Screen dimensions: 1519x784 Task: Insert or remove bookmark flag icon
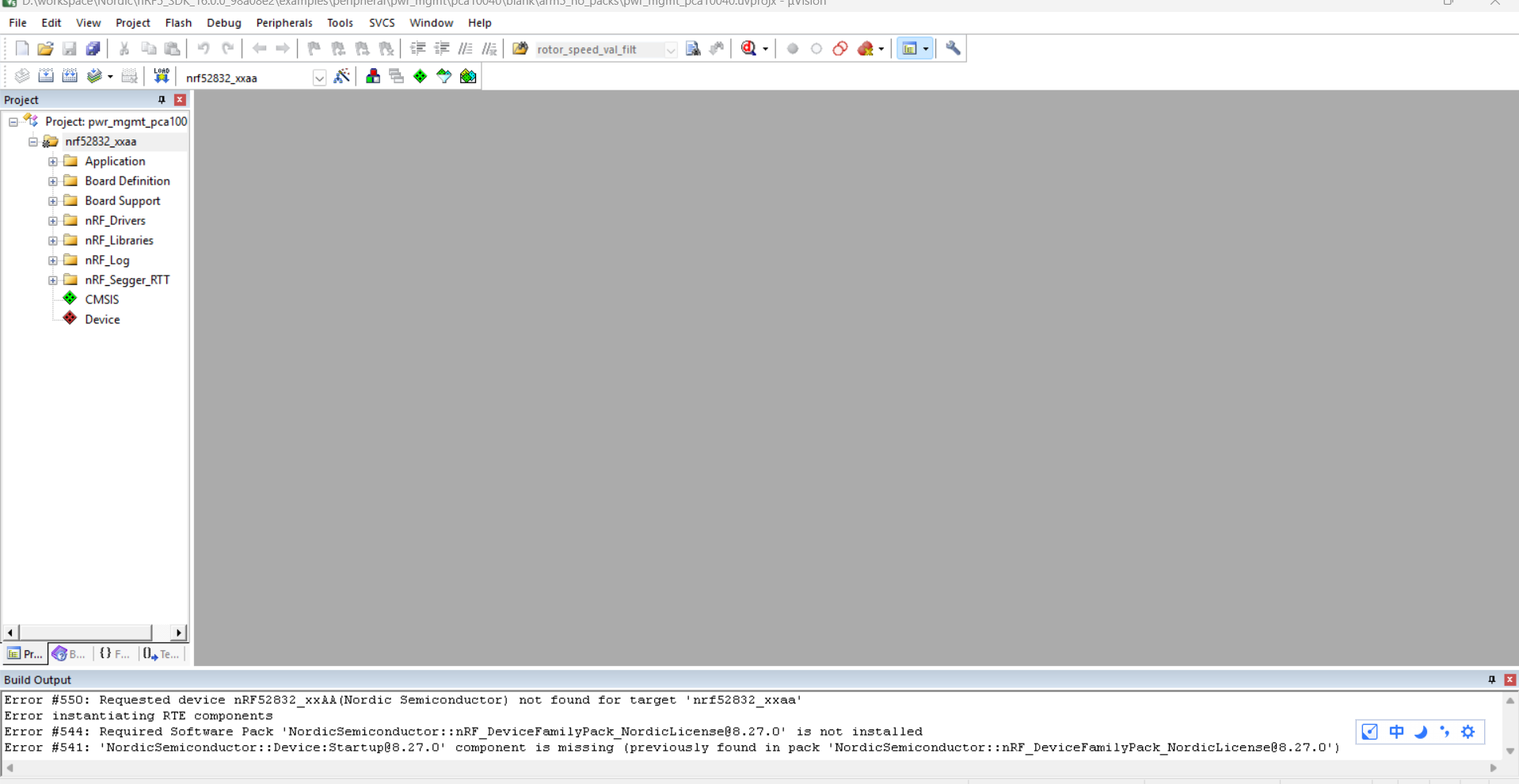314,48
